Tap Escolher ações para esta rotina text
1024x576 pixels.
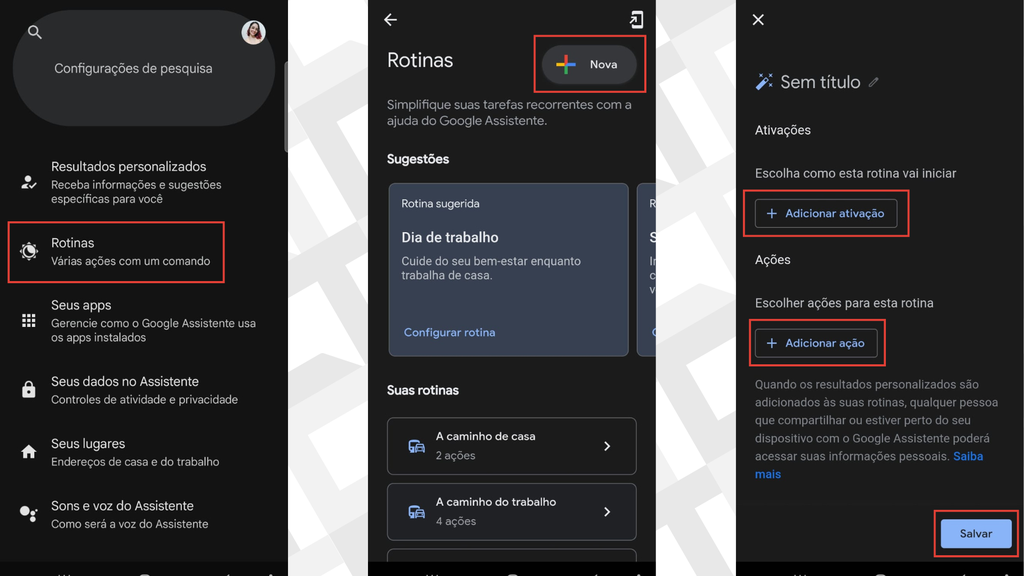(844, 303)
